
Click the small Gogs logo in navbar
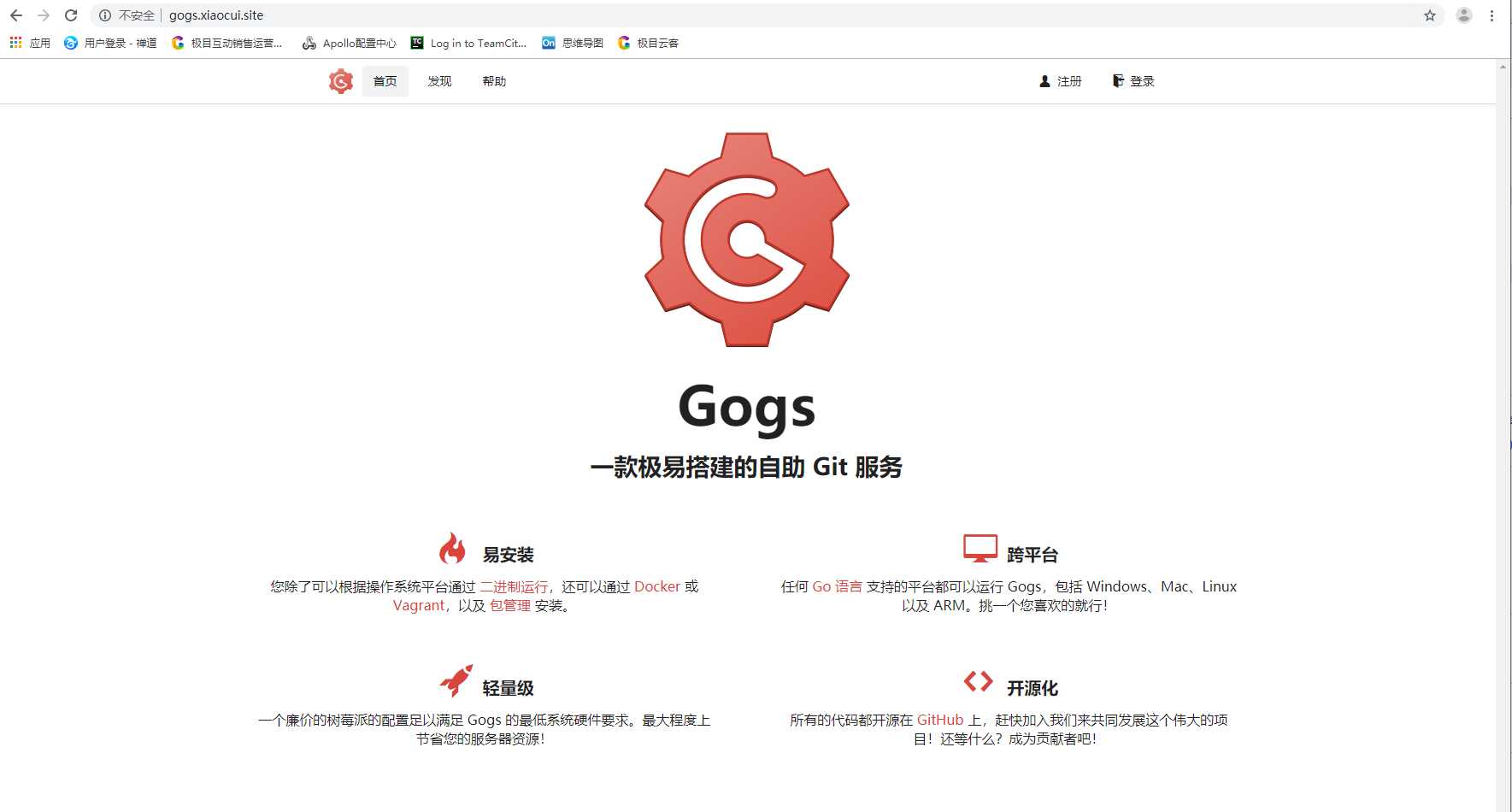(x=341, y=81)
